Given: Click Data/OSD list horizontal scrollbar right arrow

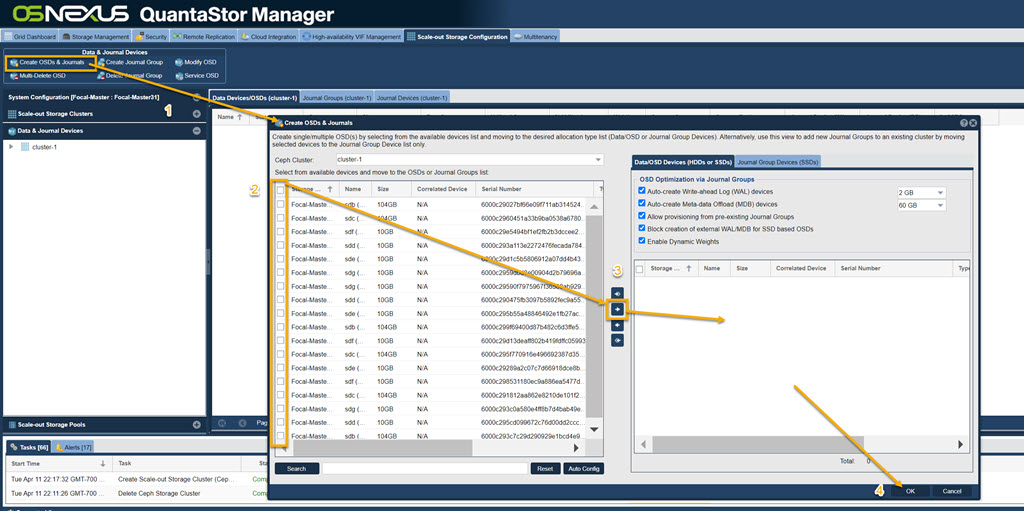Looking at the screenshot, I should 961,444.
